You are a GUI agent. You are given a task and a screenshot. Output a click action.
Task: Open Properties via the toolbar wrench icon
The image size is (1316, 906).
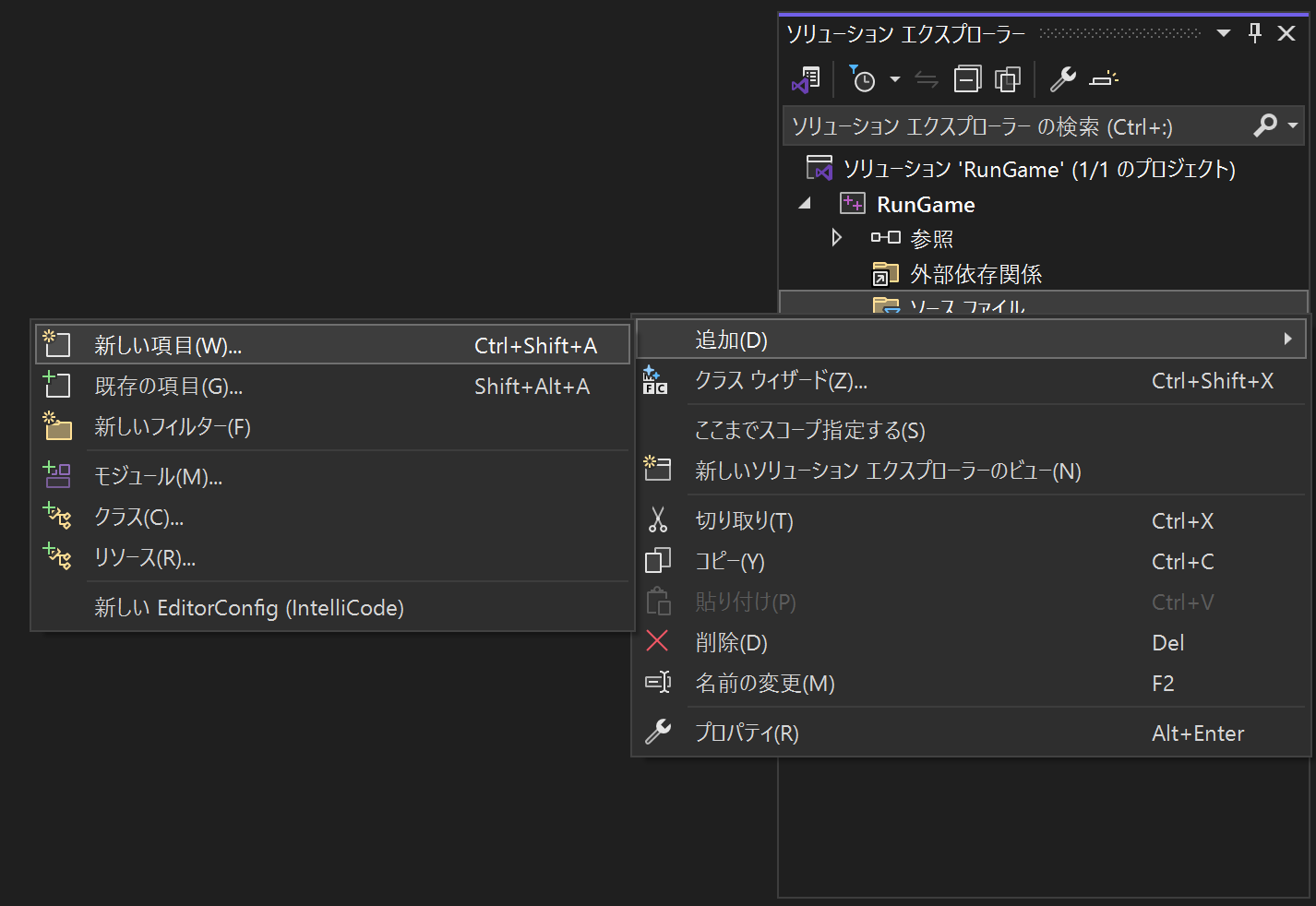[1062, 79]
